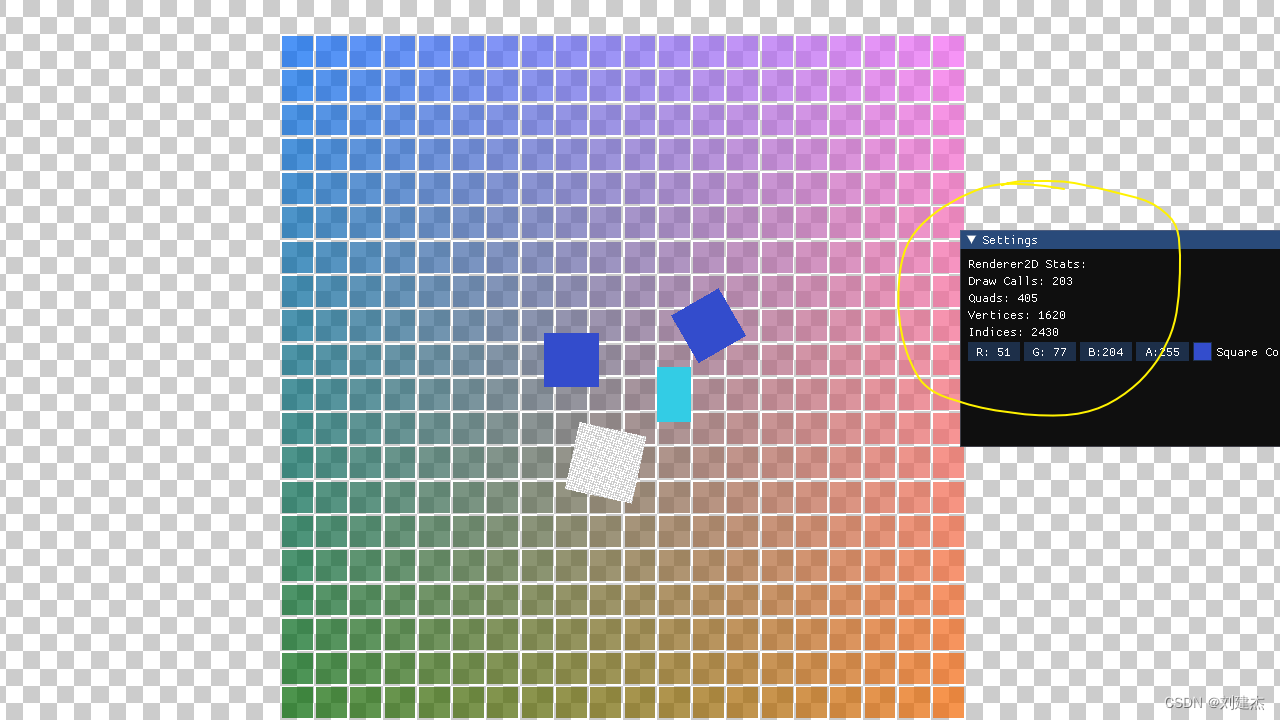The image size is (1280, 720).
Task: Open the Square Color swatch picker
Action: 1202,352
